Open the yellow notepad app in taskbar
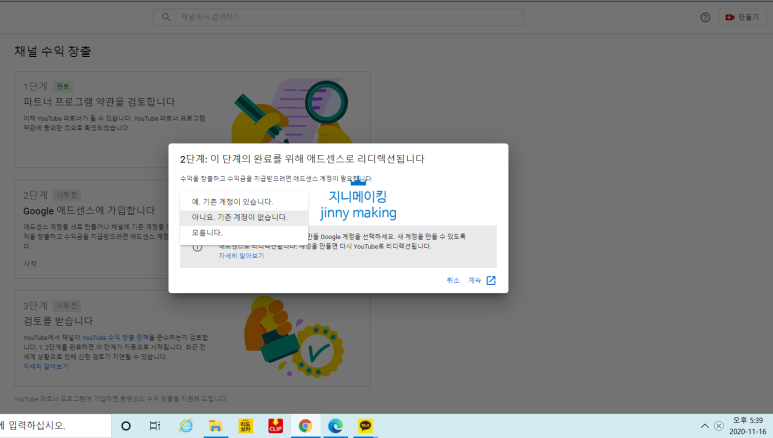773x438 pixels. [246, 426]
